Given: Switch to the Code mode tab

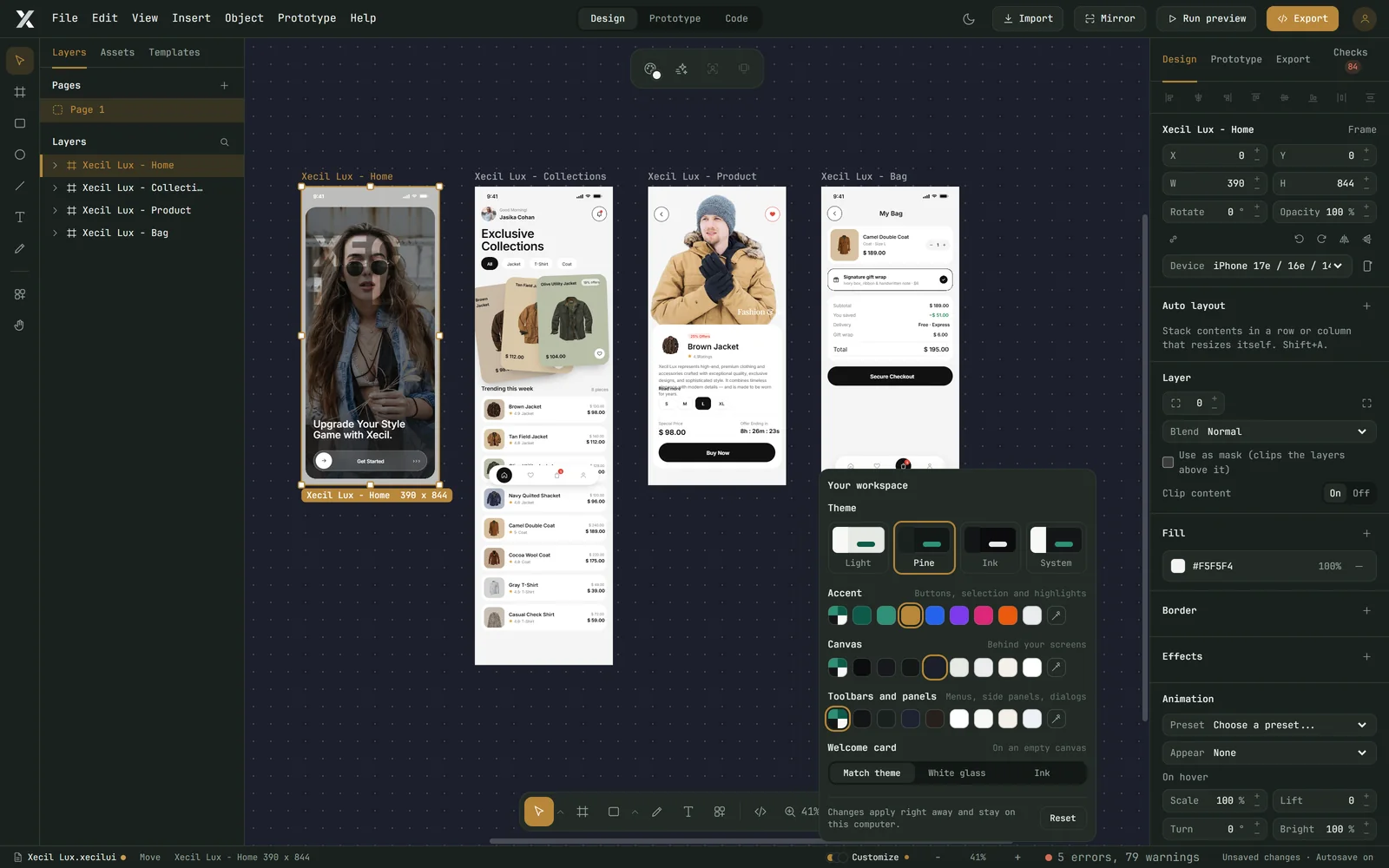Looking at the screenshot, I should click(736, 18).
